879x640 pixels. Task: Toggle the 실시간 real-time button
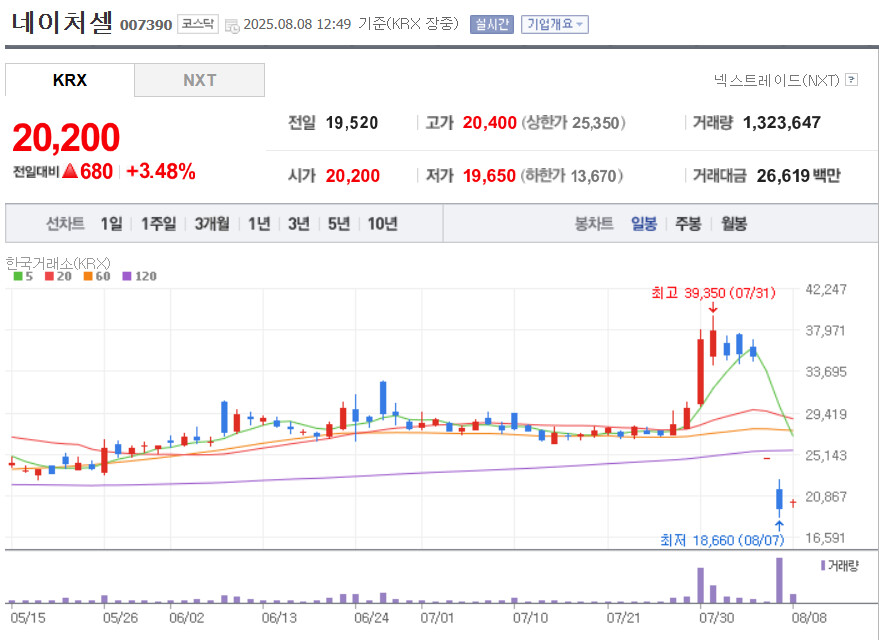click(491, 24)
